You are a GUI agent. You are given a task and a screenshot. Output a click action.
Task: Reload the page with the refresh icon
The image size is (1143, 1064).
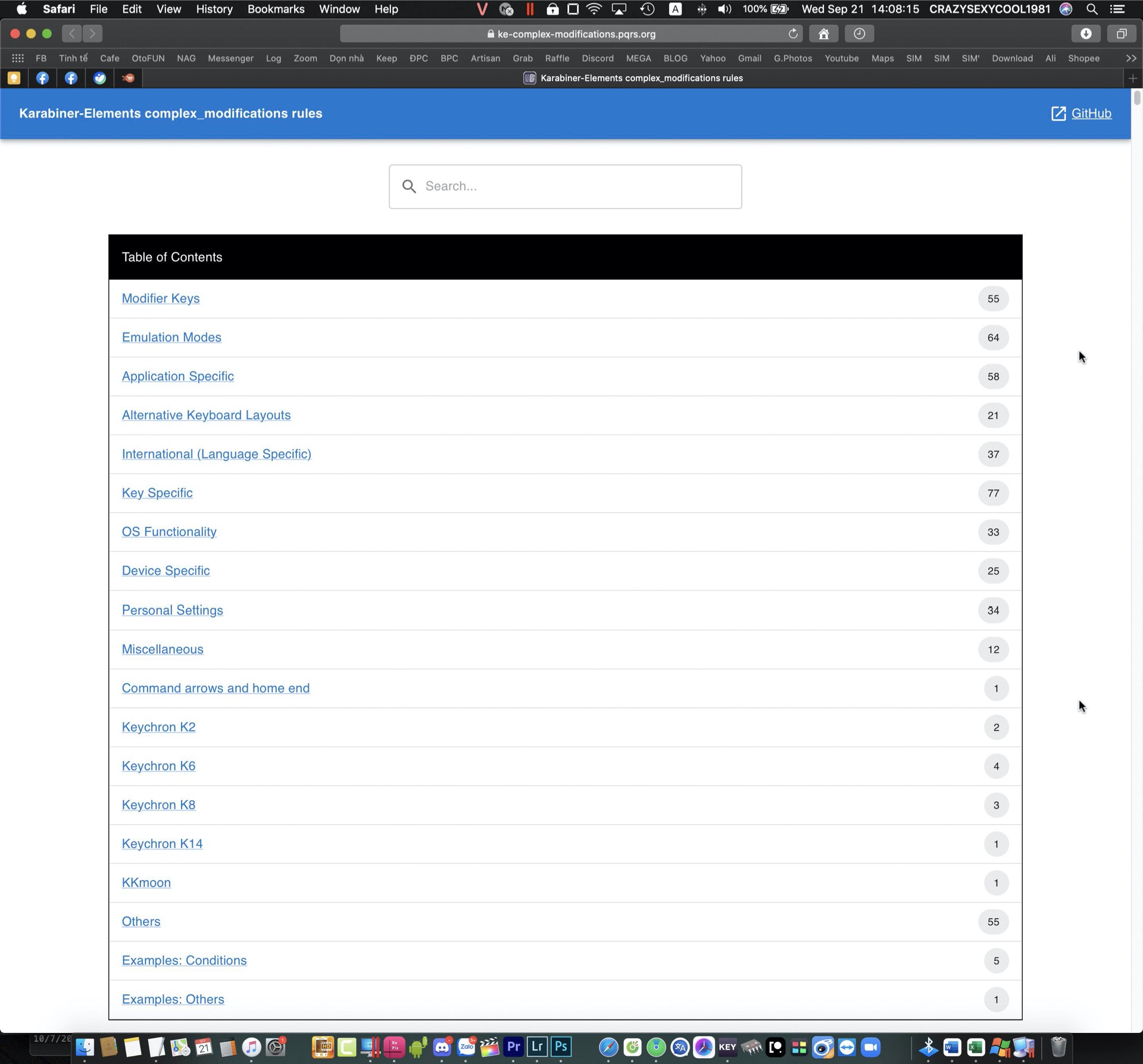coord(793,34)
